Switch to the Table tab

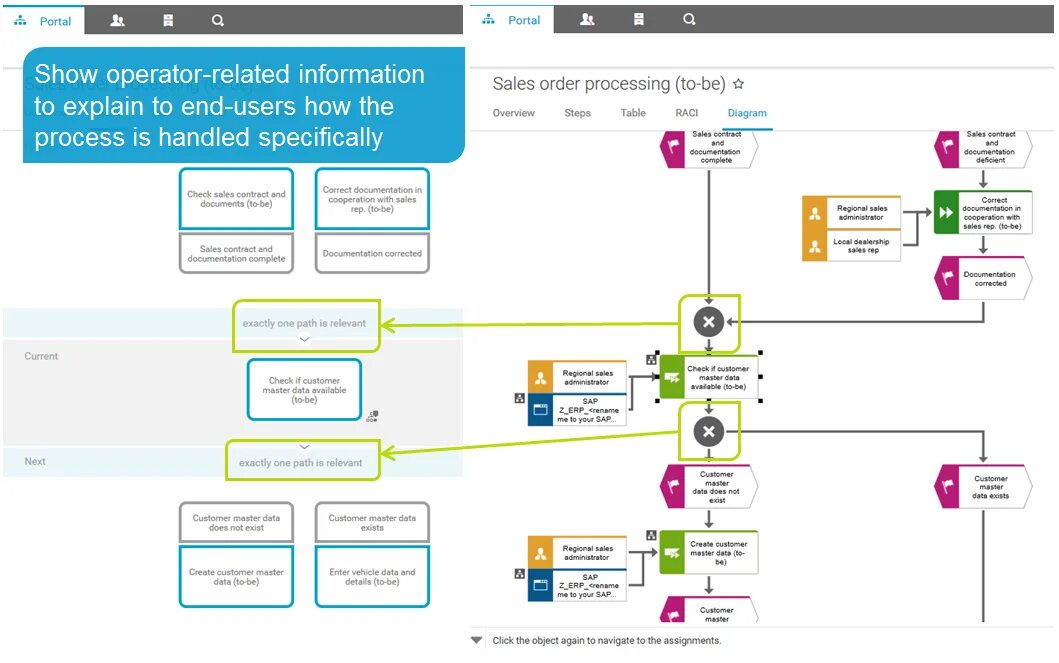coord(633,113)
